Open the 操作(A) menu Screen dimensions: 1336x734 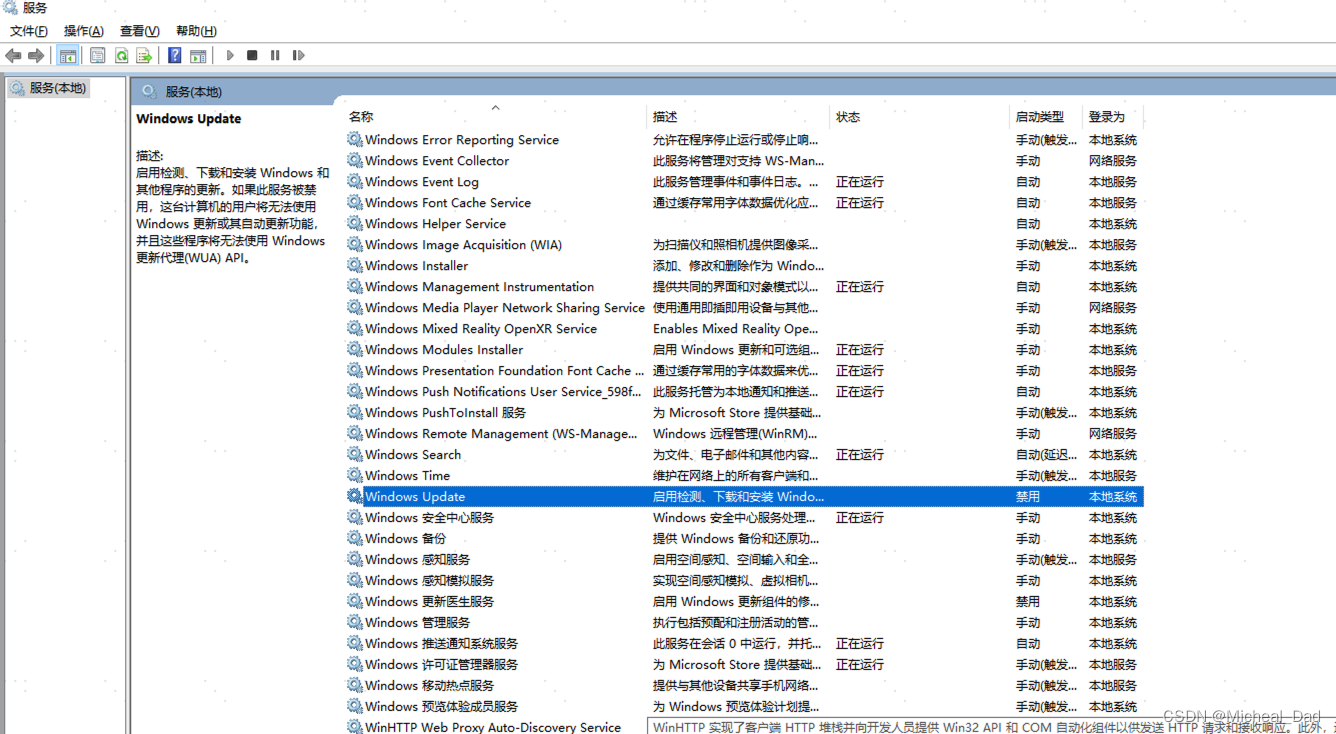[84, 31]
